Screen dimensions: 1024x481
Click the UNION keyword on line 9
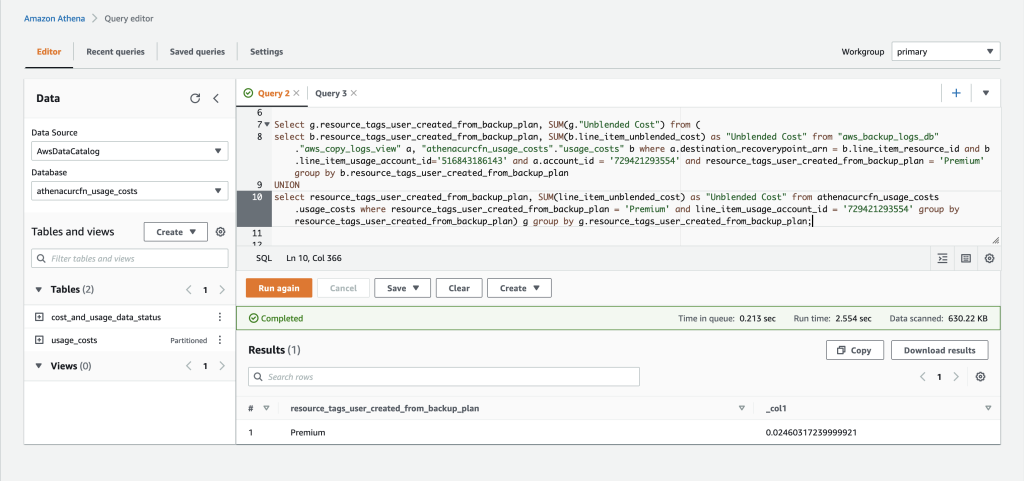coord(287,184)
